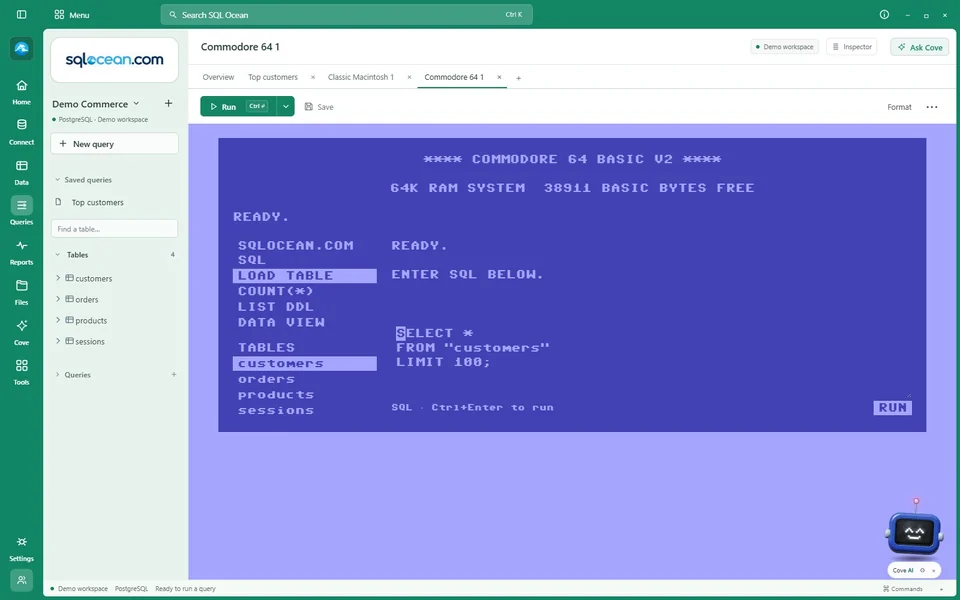Open Settings gear in left rail
The width and height of the screenshot is (960, 600).
21,548
